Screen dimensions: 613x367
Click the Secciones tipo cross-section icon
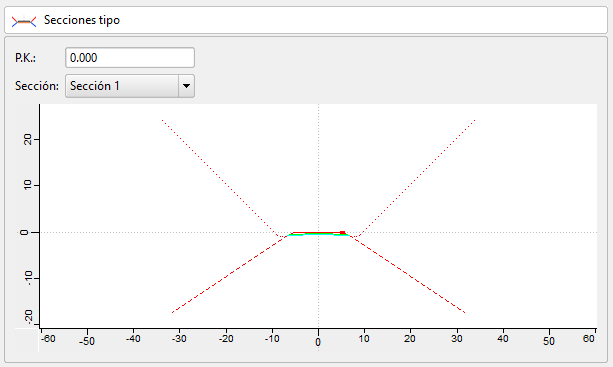pyautogui.click(x=24, y=21)
